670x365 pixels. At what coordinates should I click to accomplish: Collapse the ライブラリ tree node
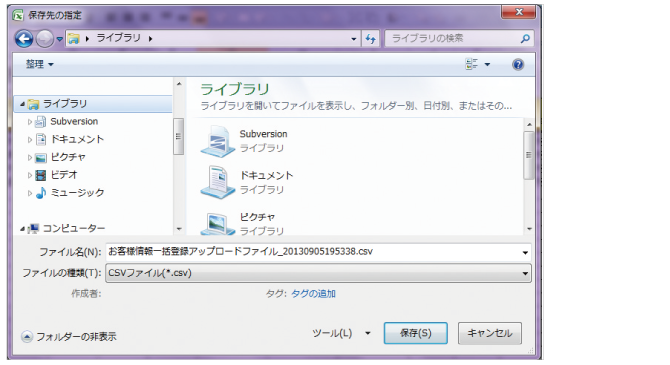tap(22, 104)
